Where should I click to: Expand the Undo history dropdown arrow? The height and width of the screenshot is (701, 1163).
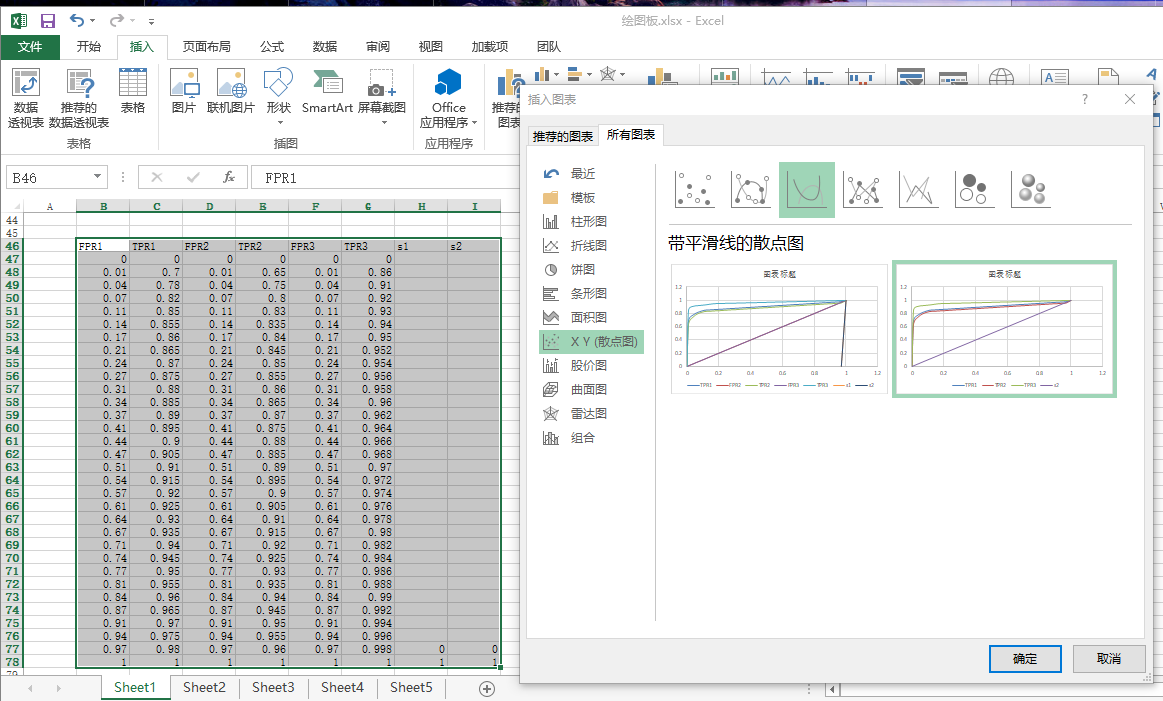tap(93, 21)
